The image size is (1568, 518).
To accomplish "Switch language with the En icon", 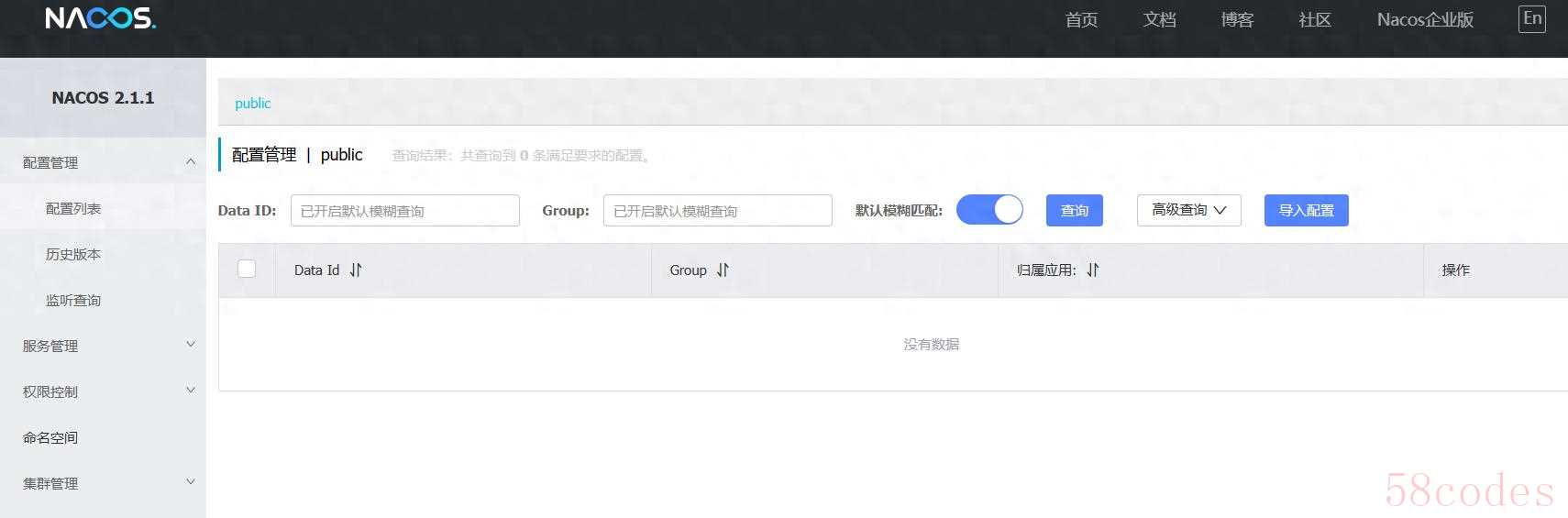I will (1531, 18).
